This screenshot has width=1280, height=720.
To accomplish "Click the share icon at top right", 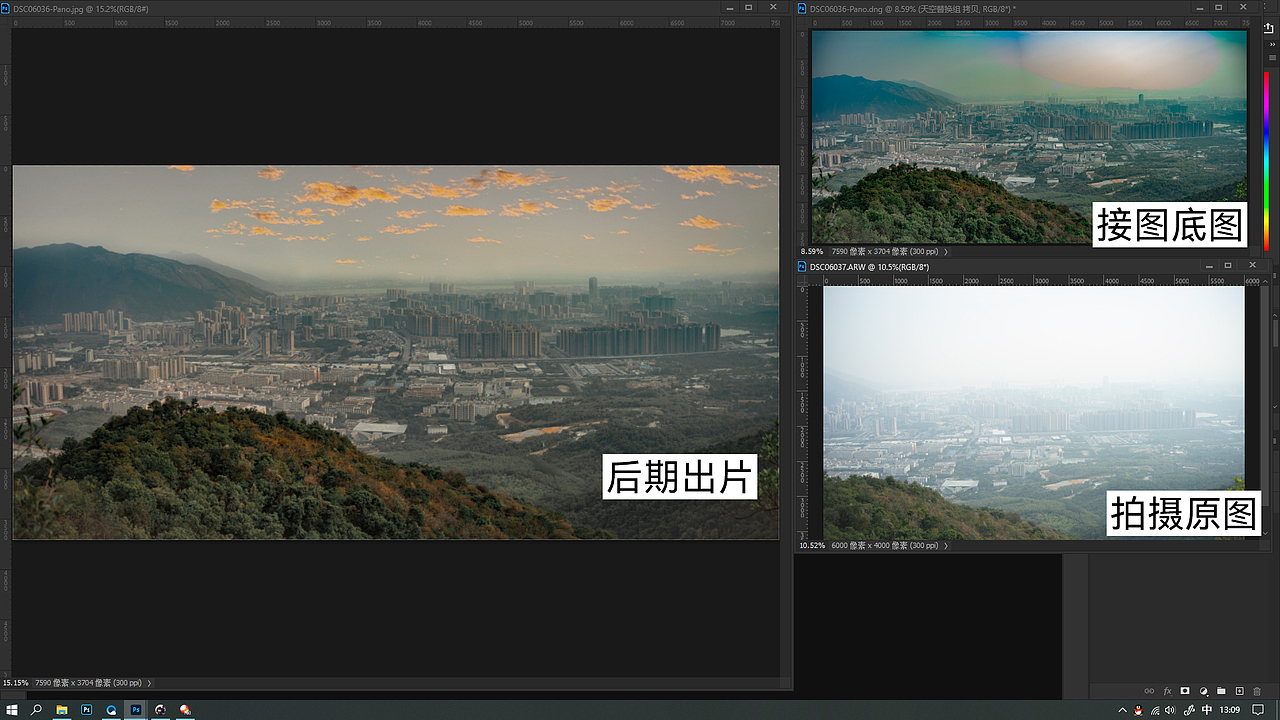I will pyautogui.click(x=1269, y=28).
